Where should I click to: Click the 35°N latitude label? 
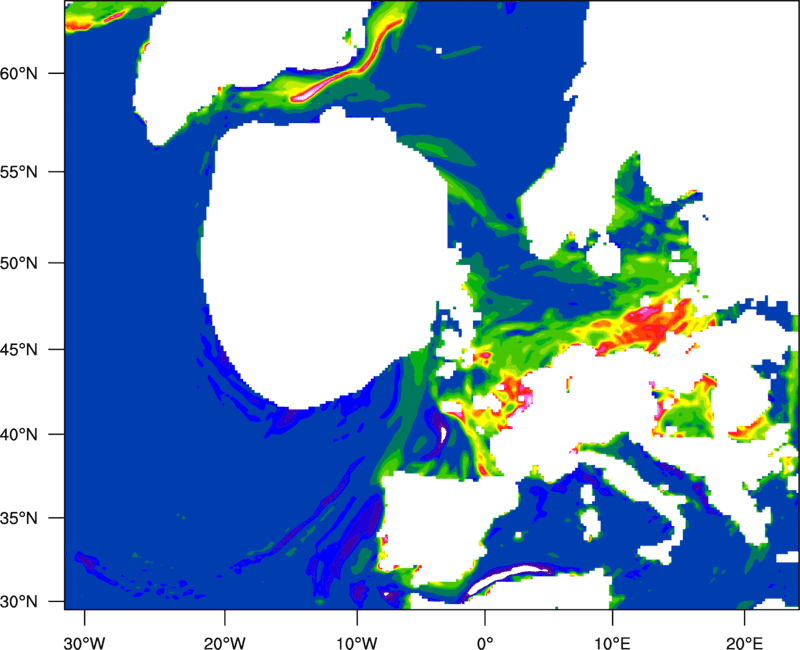[19, 518]
